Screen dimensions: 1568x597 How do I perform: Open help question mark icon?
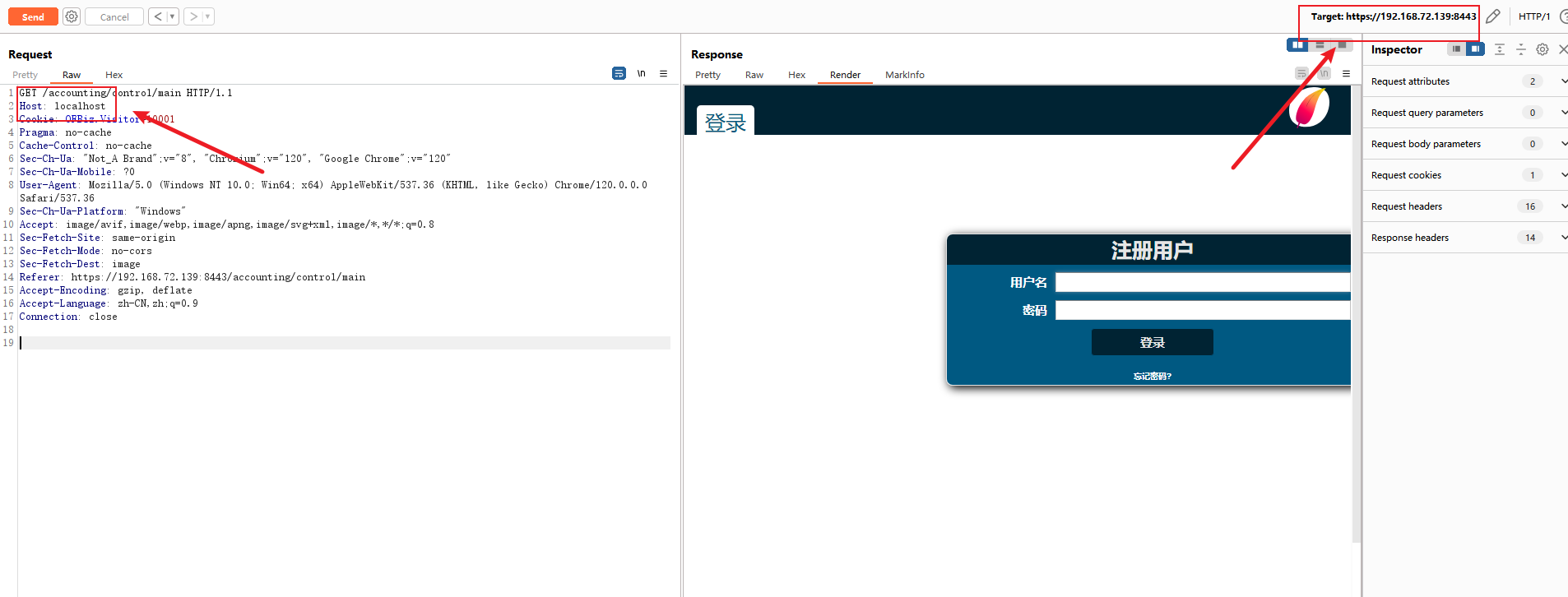tap(1563, 16)
